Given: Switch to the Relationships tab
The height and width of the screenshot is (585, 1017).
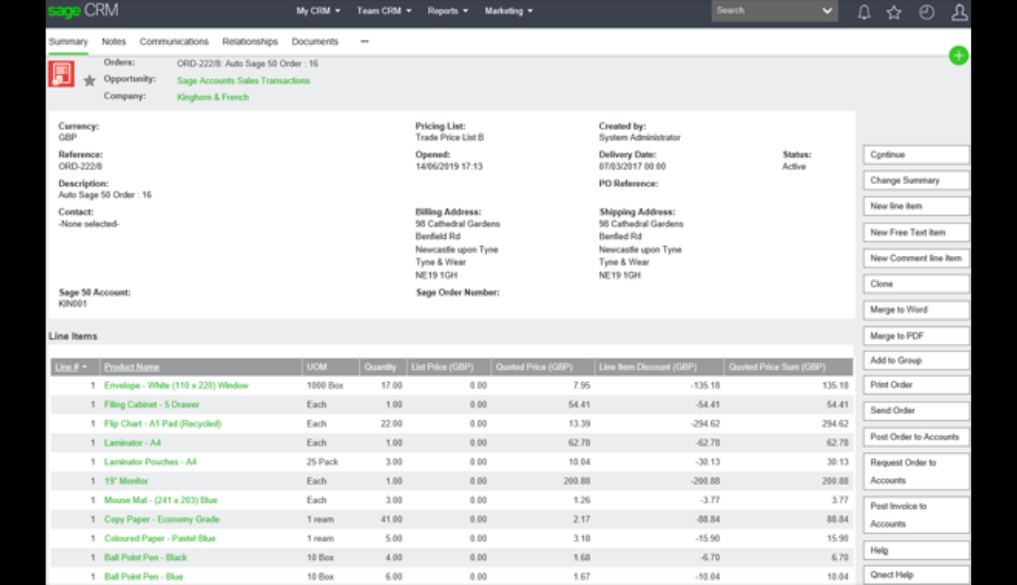Looking at the screenshot, I should click(250, 42).
